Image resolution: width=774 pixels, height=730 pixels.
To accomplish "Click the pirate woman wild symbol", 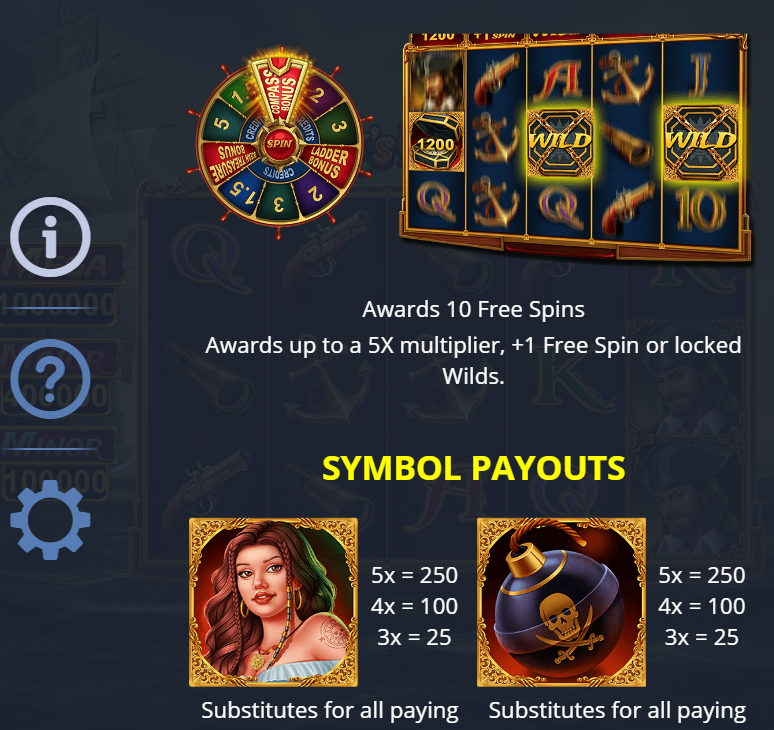I will point(273,602).
